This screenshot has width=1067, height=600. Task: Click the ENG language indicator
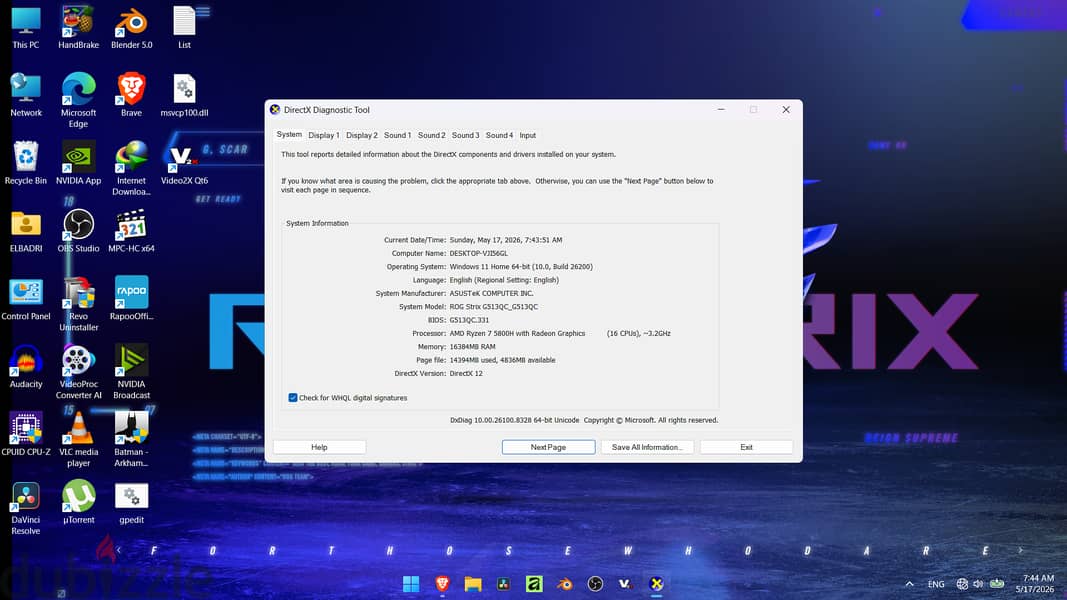(x=936, y=584)
